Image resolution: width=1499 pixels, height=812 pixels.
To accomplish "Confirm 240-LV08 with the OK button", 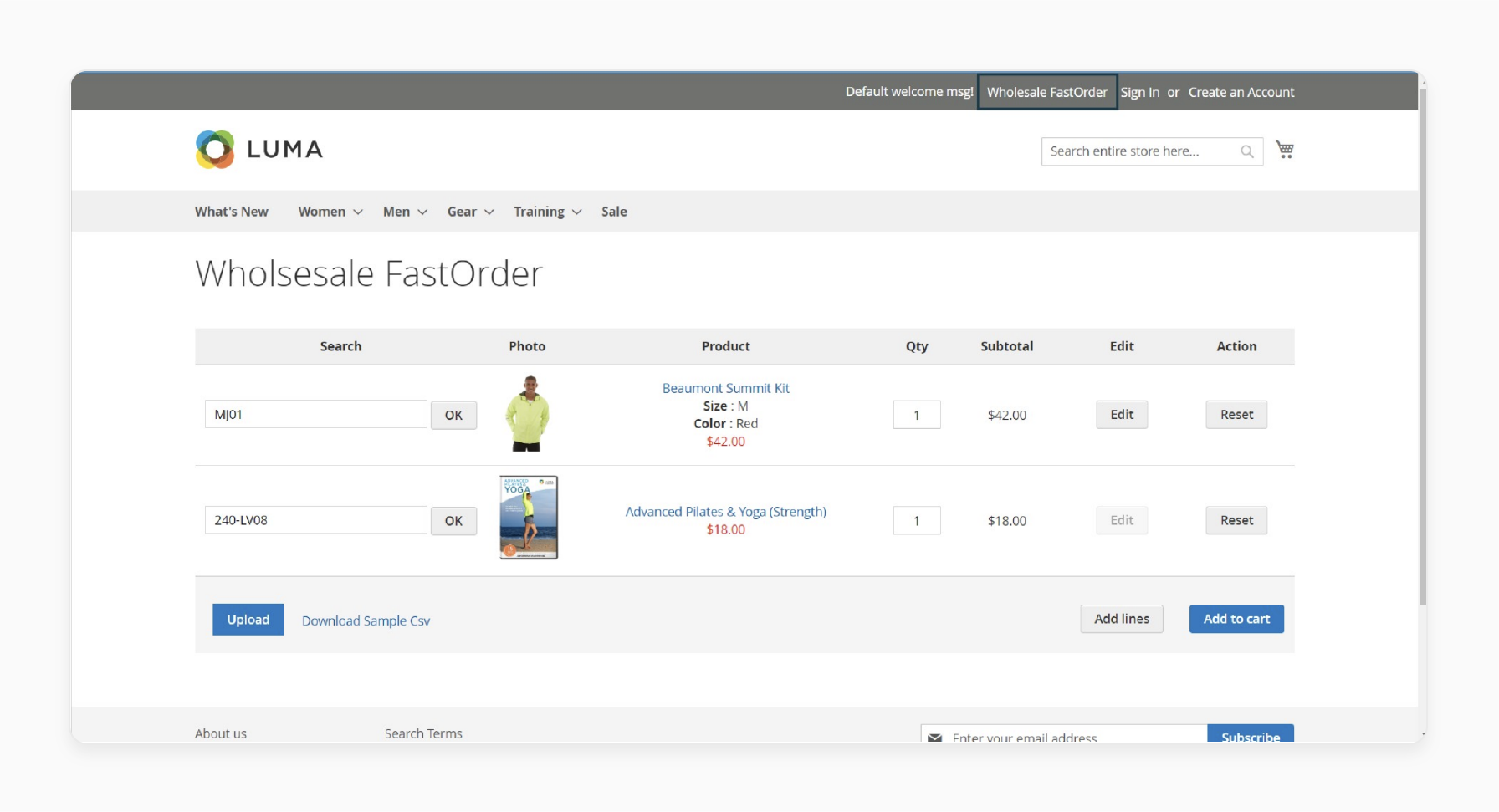I will click(x=453, y=521).
